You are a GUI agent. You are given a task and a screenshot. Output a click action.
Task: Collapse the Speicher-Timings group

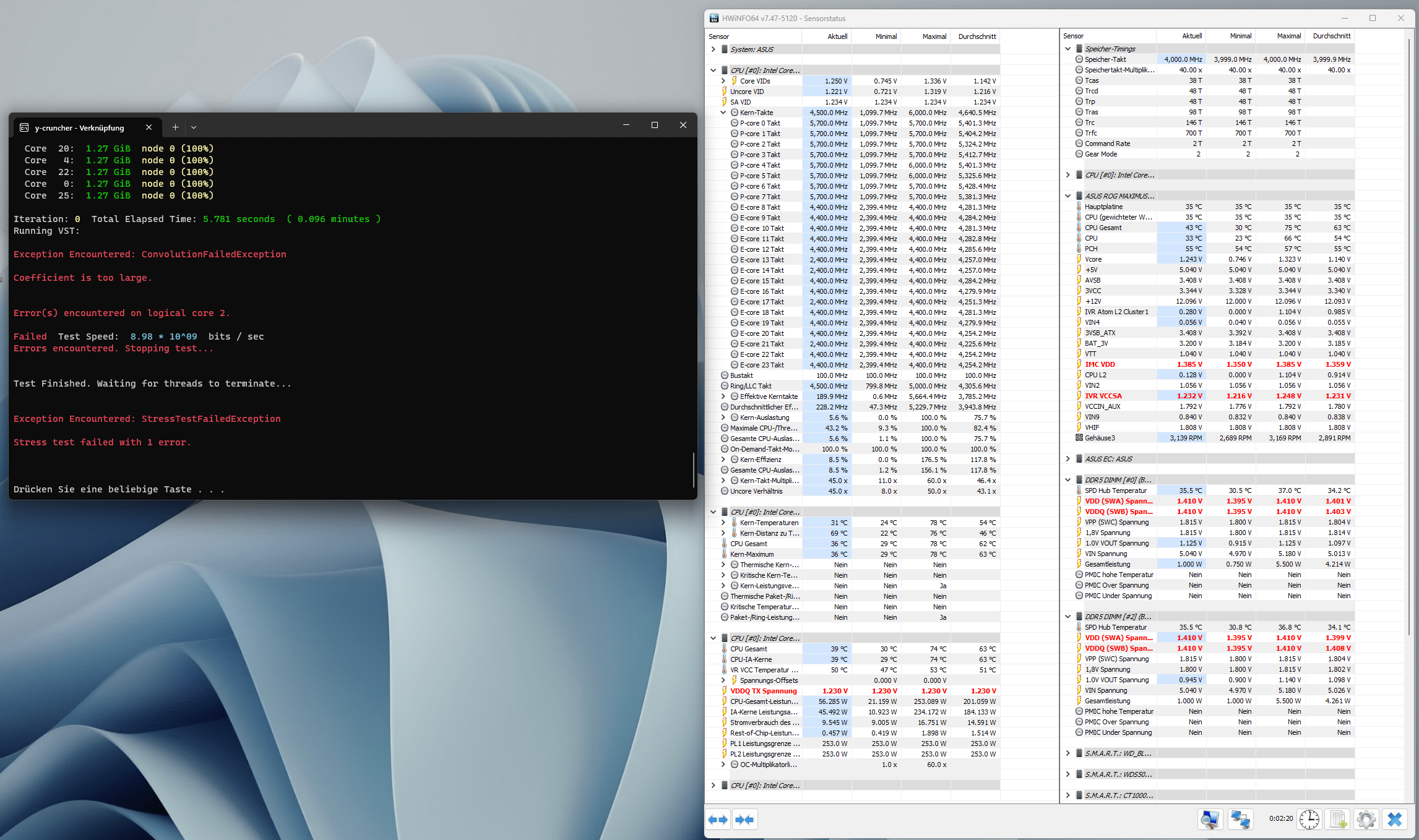click(1067, 49)
